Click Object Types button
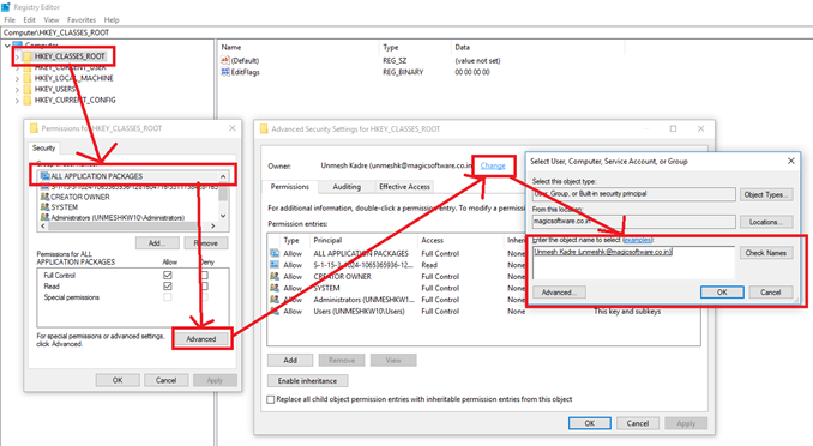813x446 pixels. pyautogui.click(x=766, y=195)
